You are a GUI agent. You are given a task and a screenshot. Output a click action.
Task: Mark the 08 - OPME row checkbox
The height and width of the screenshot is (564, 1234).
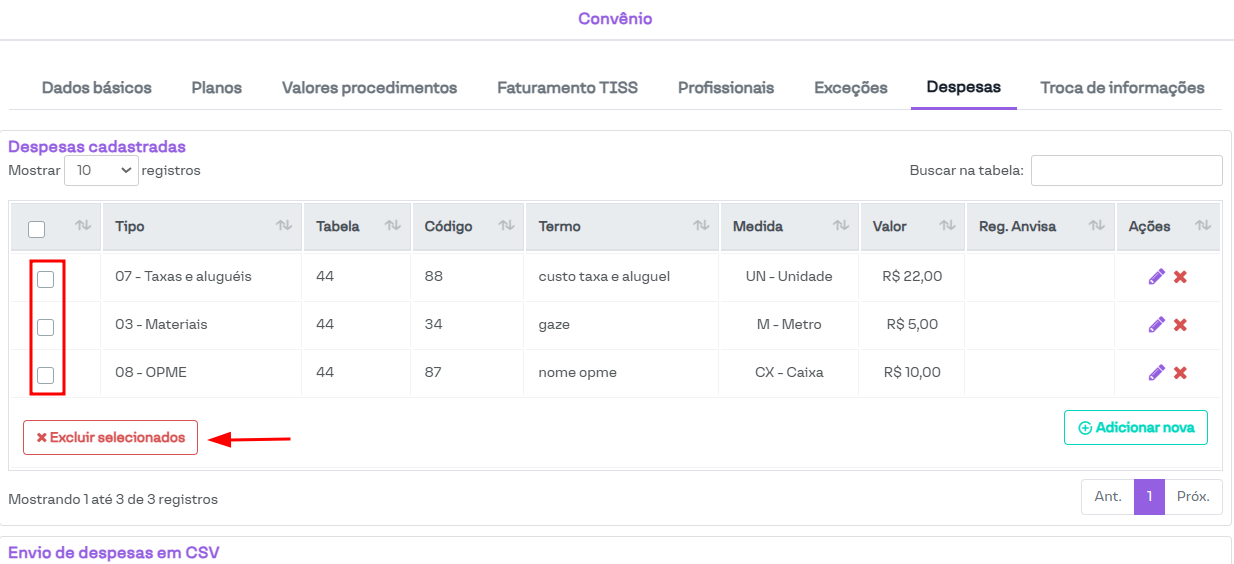click(45, 376)
